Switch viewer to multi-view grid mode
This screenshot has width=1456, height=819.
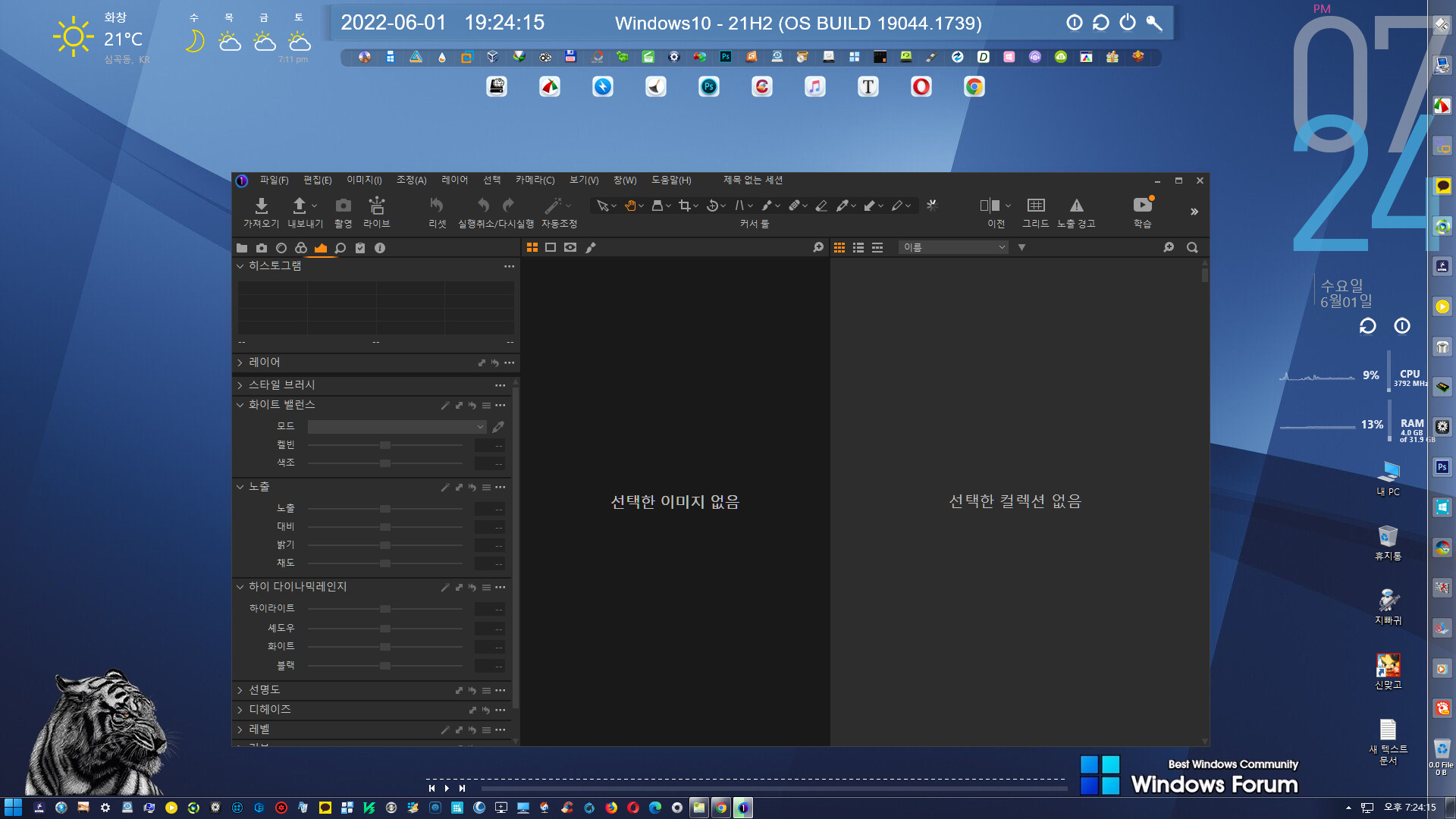pos(532,247)
